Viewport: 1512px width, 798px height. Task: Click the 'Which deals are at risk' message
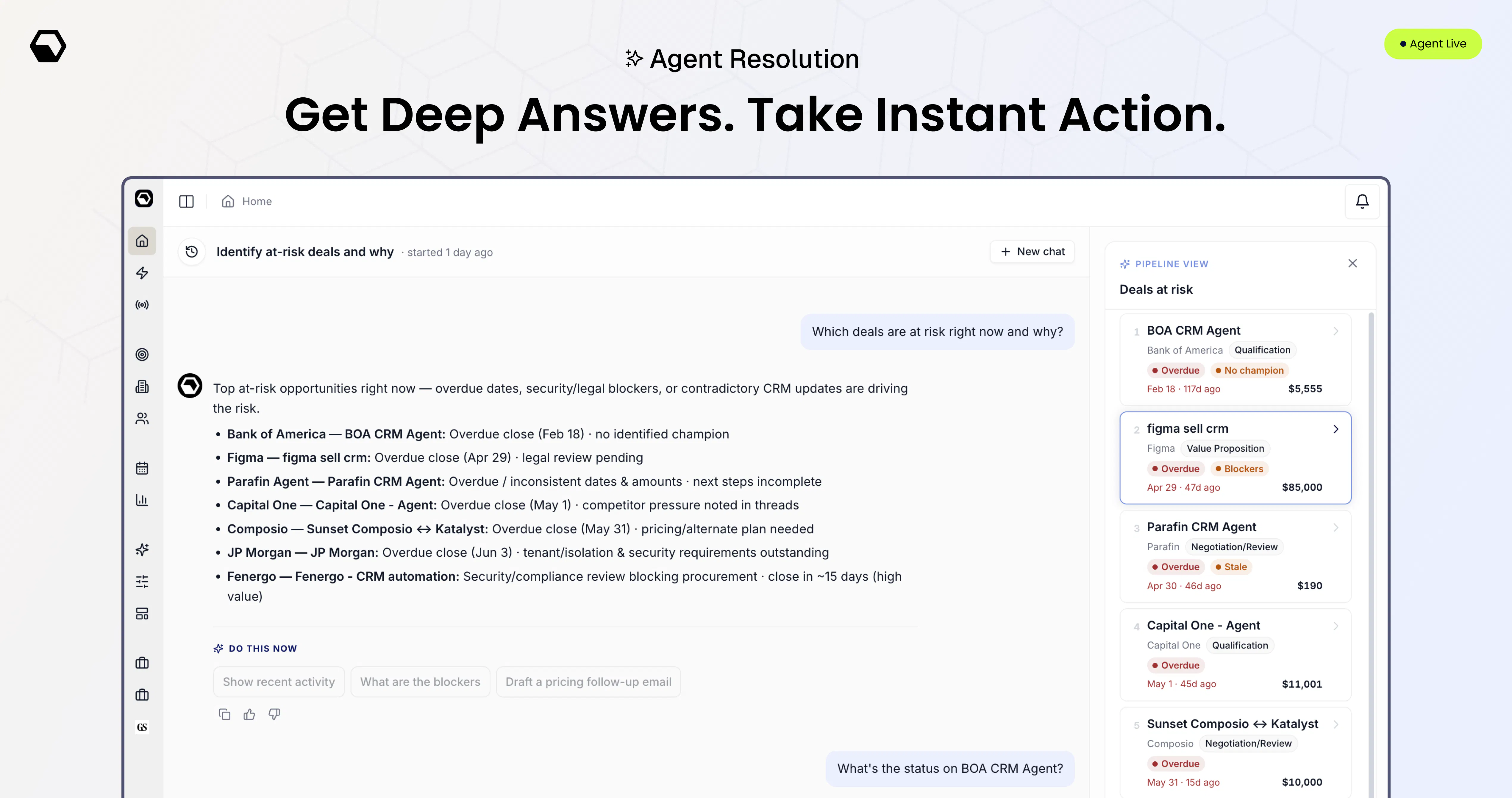tap(937, 332)
